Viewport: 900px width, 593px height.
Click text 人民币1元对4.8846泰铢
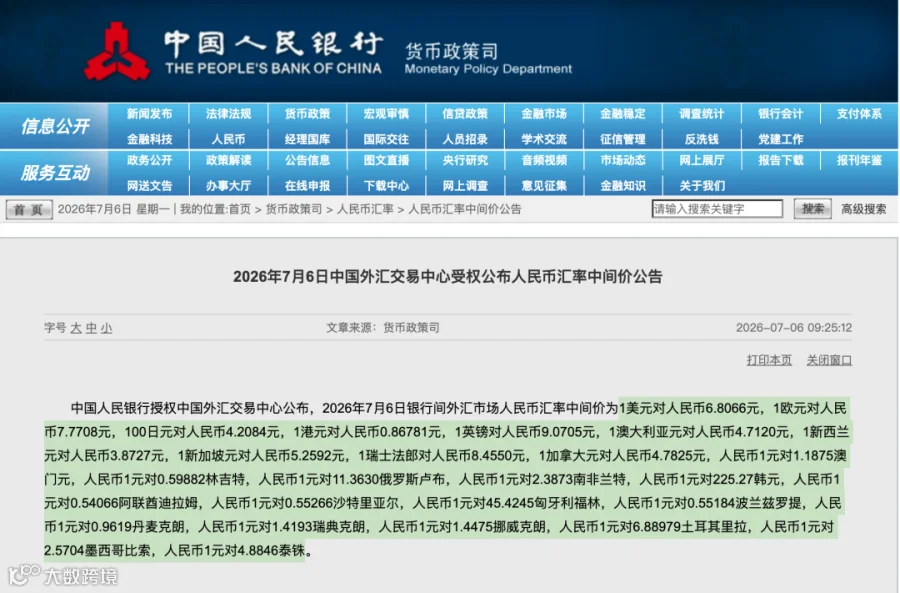tap(235, 551)
